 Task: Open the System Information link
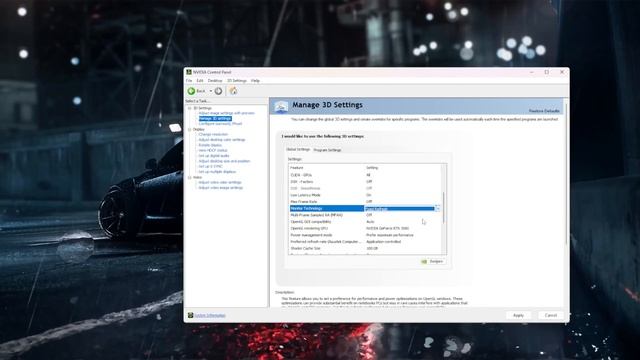(210, 316)
